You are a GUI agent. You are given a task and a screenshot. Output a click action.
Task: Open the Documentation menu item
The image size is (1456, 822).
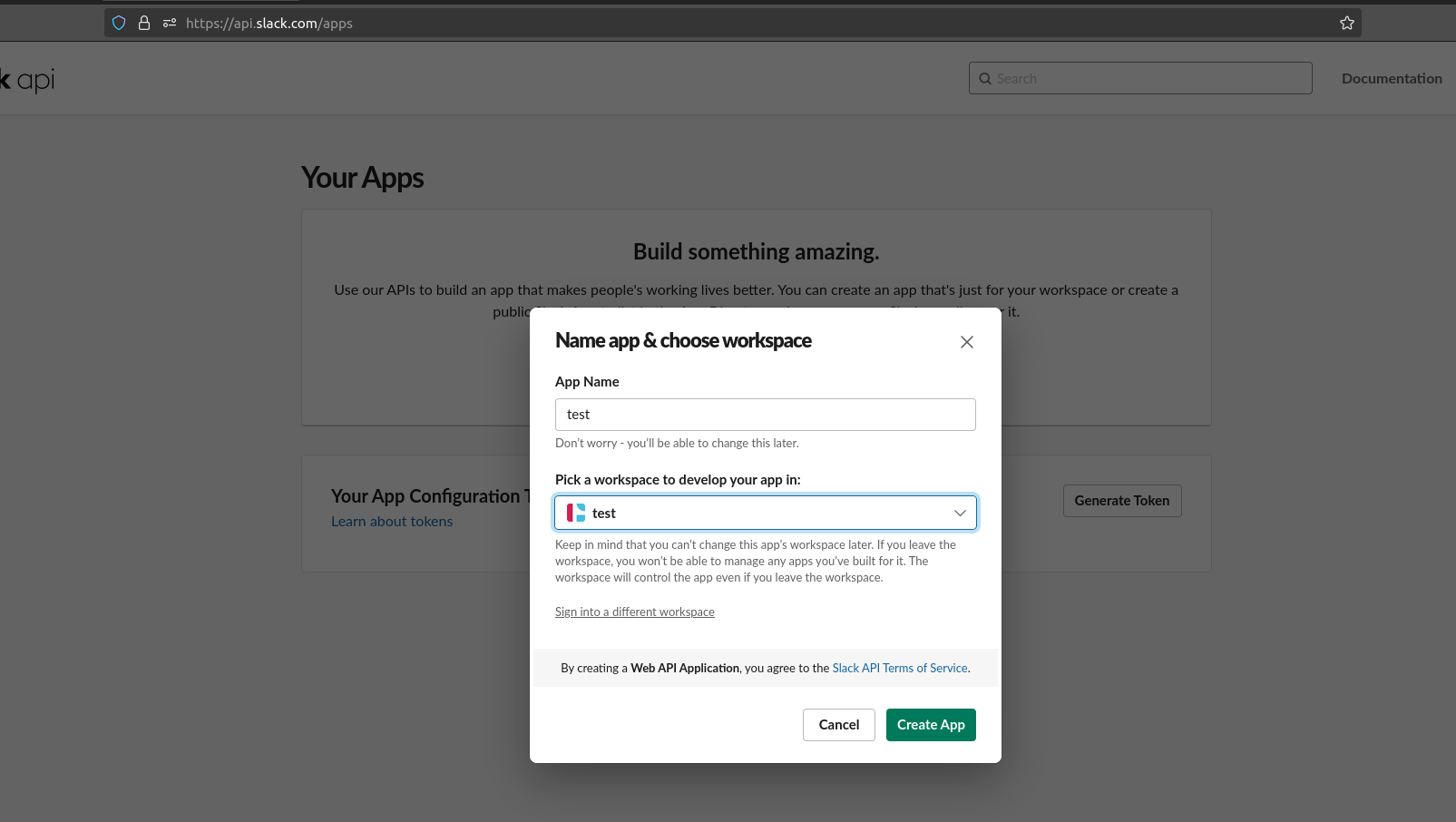pyautogui.click(x=1392, y=79)
